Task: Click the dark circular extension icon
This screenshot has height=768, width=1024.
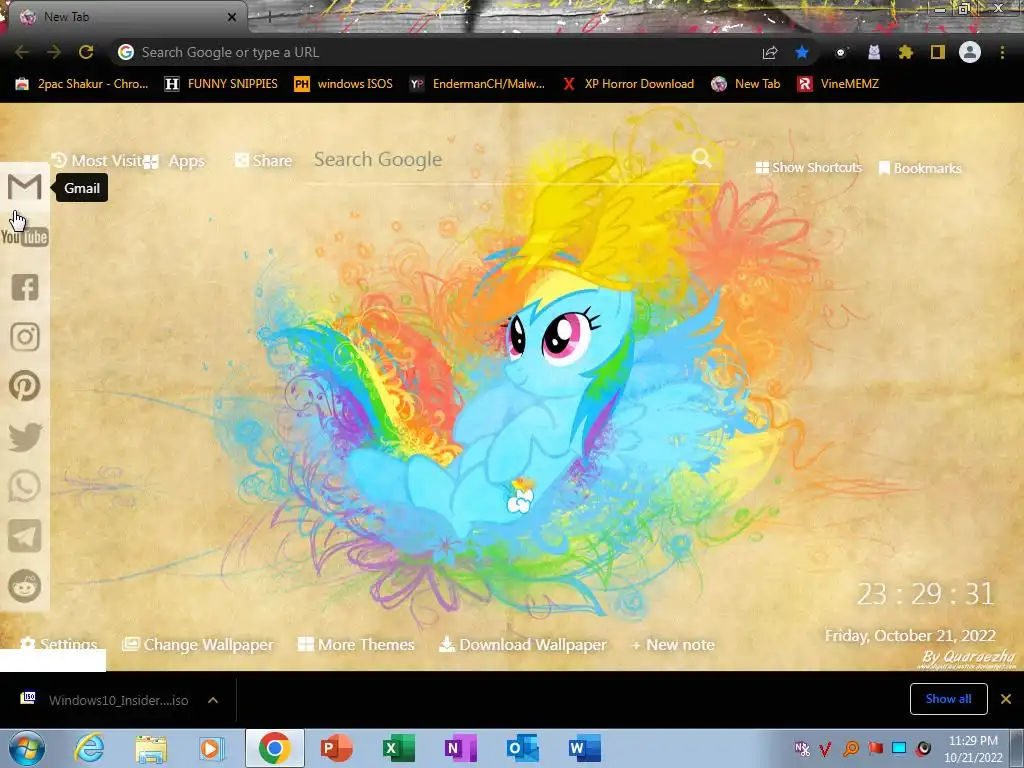Action: (x=841, y=52)
